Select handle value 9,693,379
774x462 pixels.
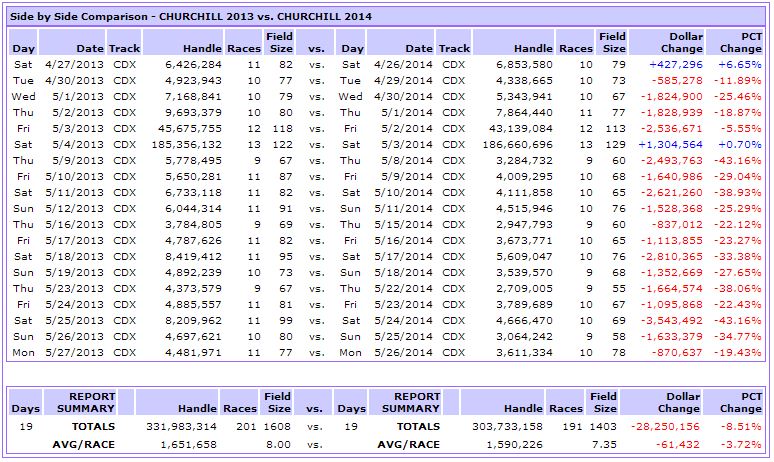tap(194, 113)
